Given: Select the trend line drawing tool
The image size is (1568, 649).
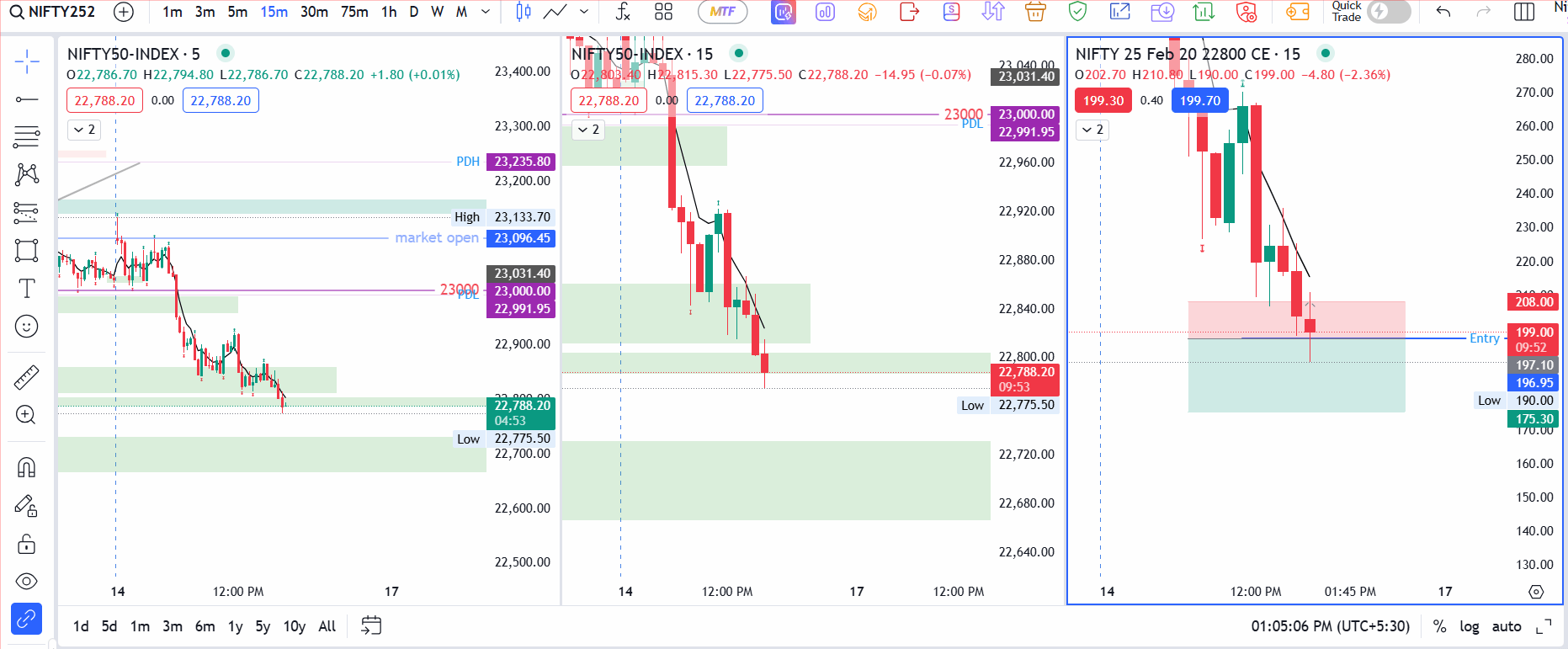Looking at the screenshot, I should click(x=27, y=99).
